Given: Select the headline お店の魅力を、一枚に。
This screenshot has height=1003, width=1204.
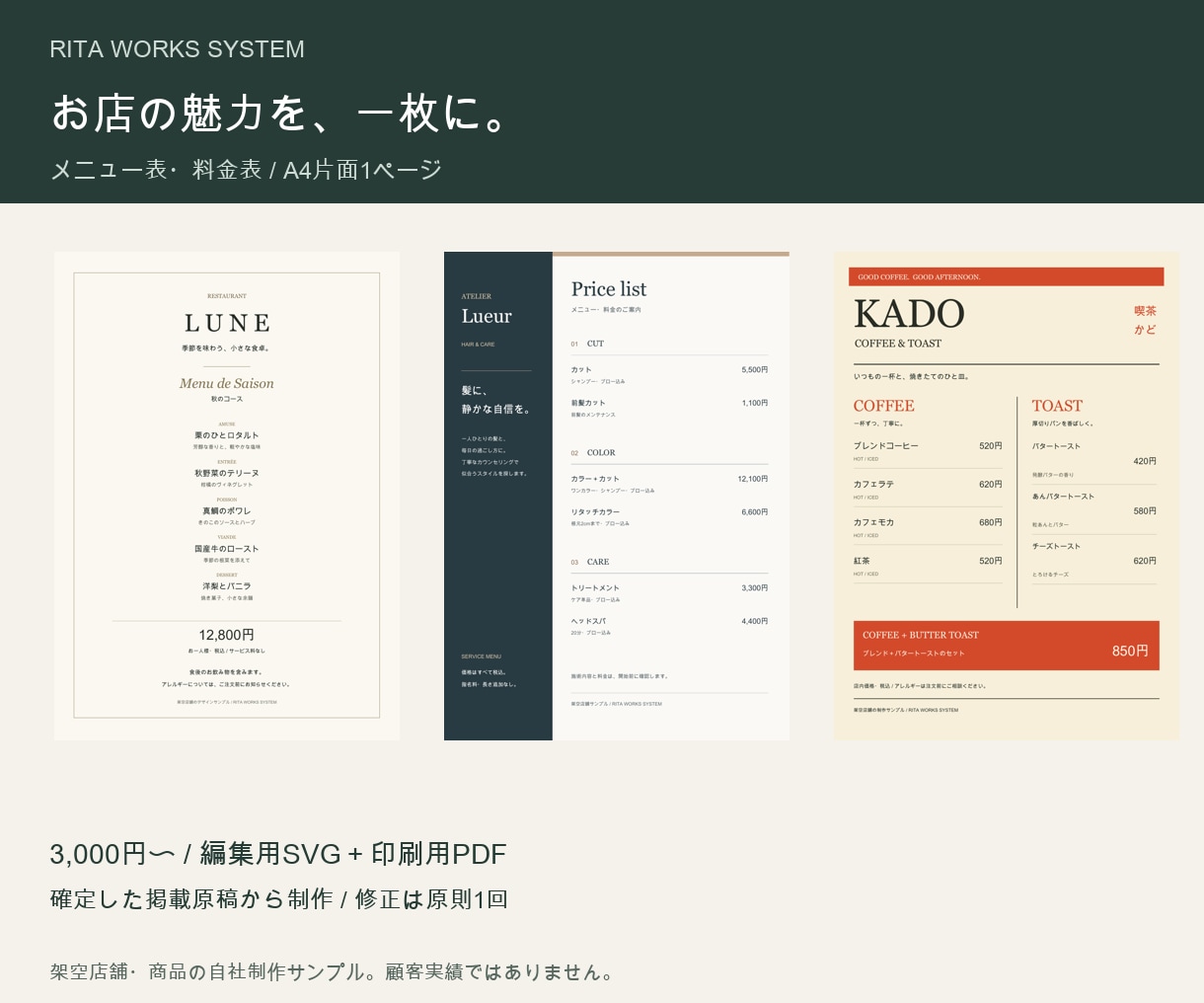Looking at the screenshot, I should (x=281, y=112).
